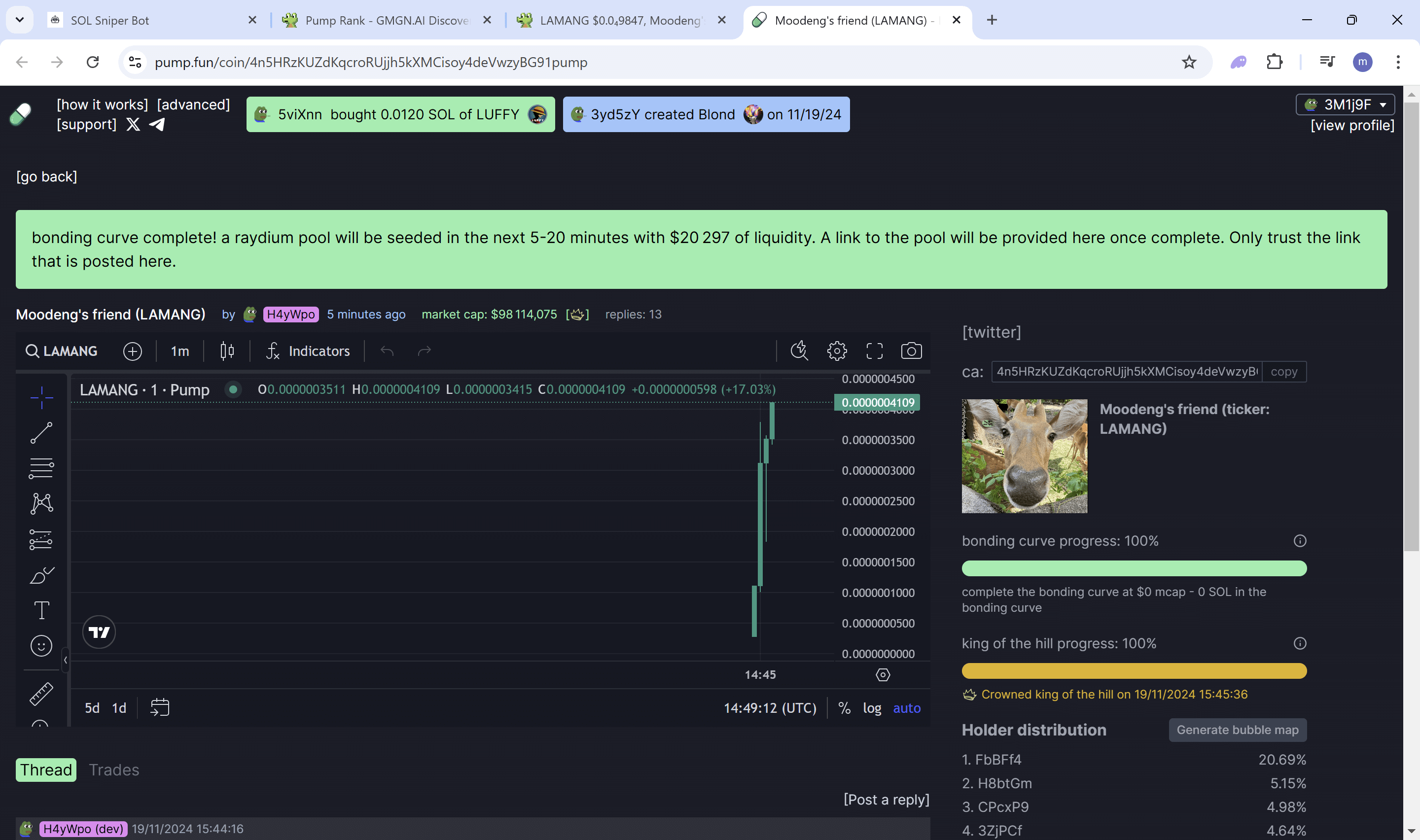Viewport: 1420px width, 840px height.
Task: Click the [twitter] link
Action: pyautogui.click(x=992, y=332)
